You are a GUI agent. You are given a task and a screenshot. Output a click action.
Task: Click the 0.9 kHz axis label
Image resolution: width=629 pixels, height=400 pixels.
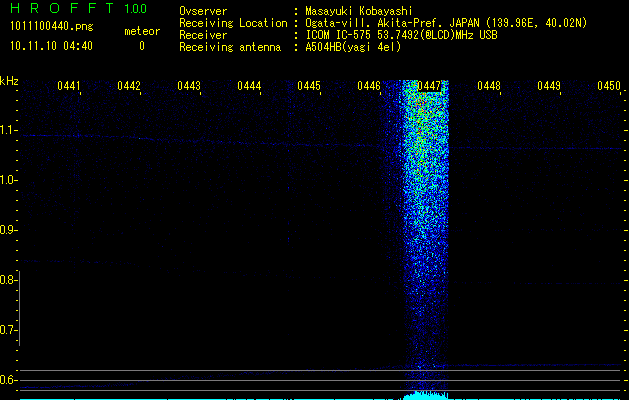[x=8, y=230]
